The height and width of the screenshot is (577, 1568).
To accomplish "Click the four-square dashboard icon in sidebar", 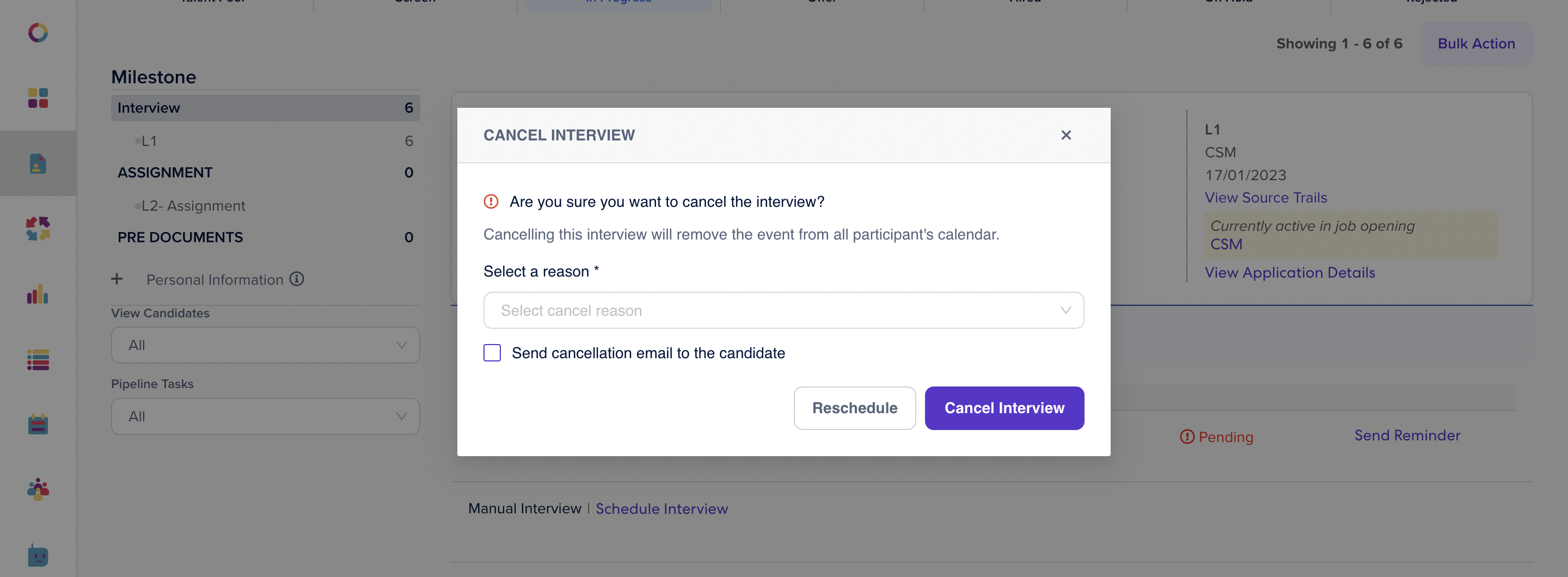I will [38, 98].
